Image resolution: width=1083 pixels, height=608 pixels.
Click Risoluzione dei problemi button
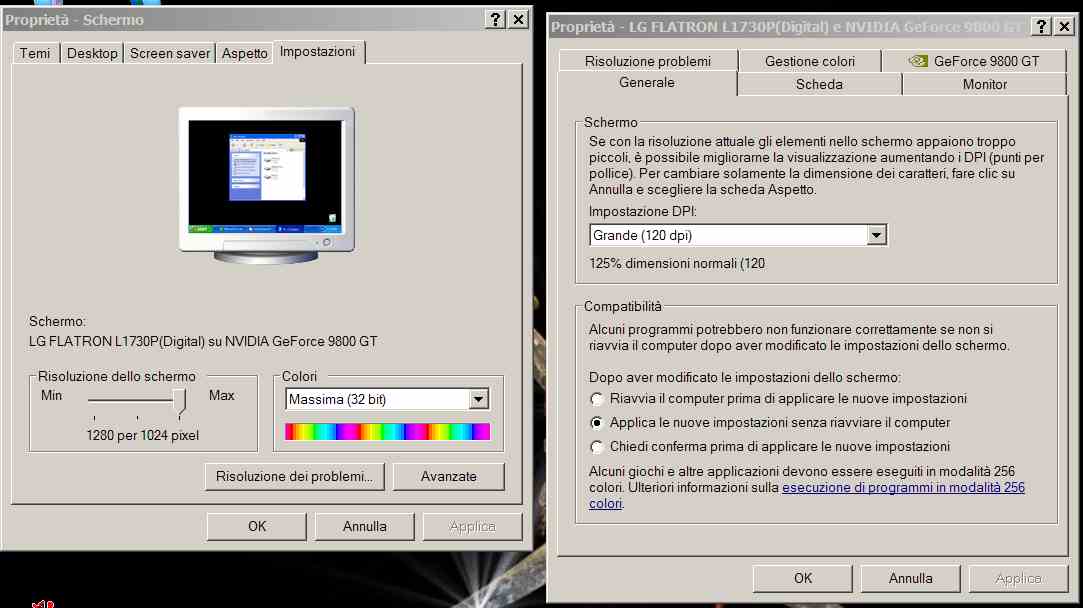pyautogui.click(x=294, y=477)
